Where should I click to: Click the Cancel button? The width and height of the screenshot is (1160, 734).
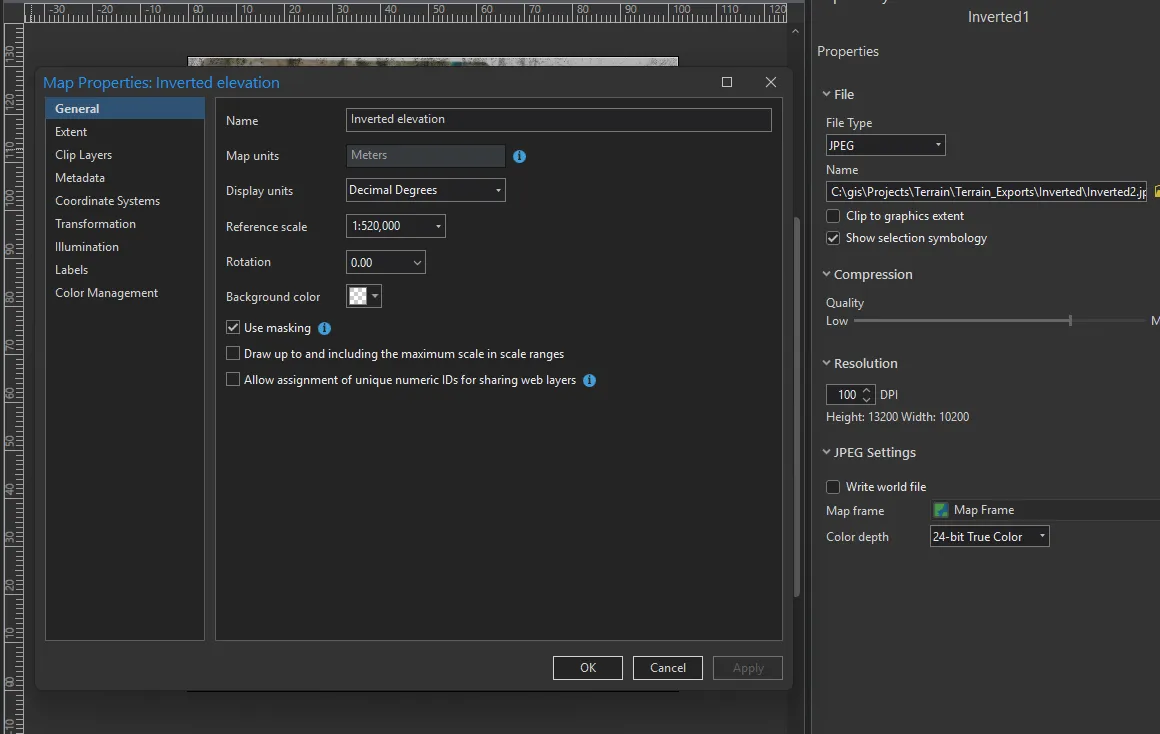point(667,668)
